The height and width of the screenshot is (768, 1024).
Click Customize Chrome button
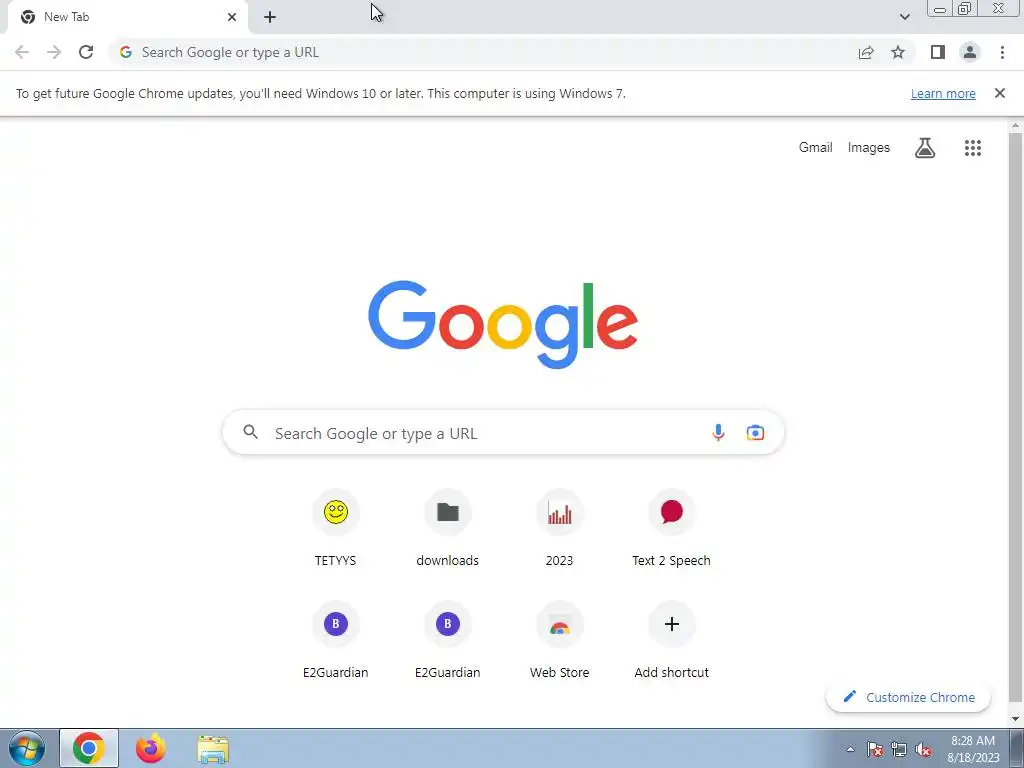click(908, 697)
